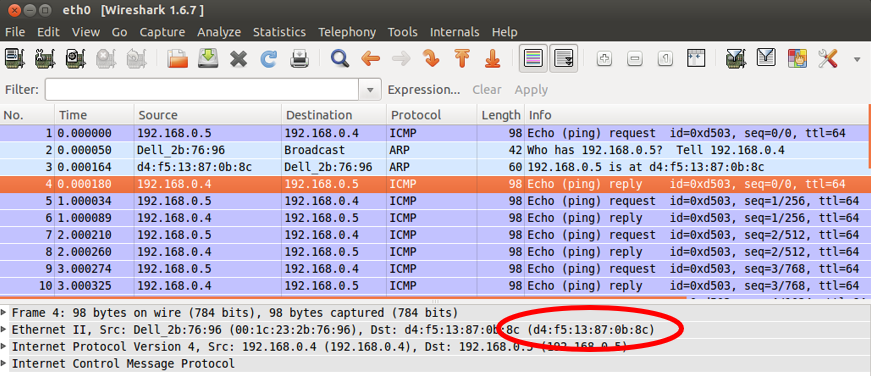Zoom out packet text icon
Screen dimensions: 871x376
click(x=635, y=58)
